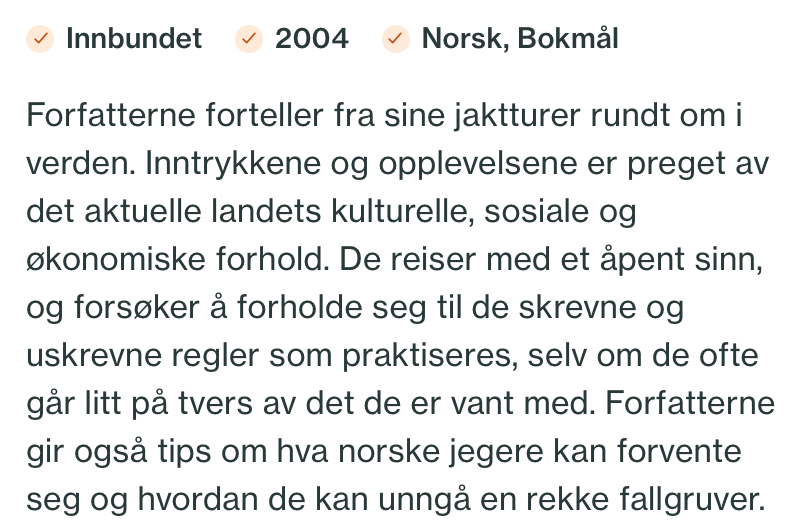The height and width of the screenshot is (532, 808).
Task: Select the Norsk, Bokmål language label
Action: (520, 39)
